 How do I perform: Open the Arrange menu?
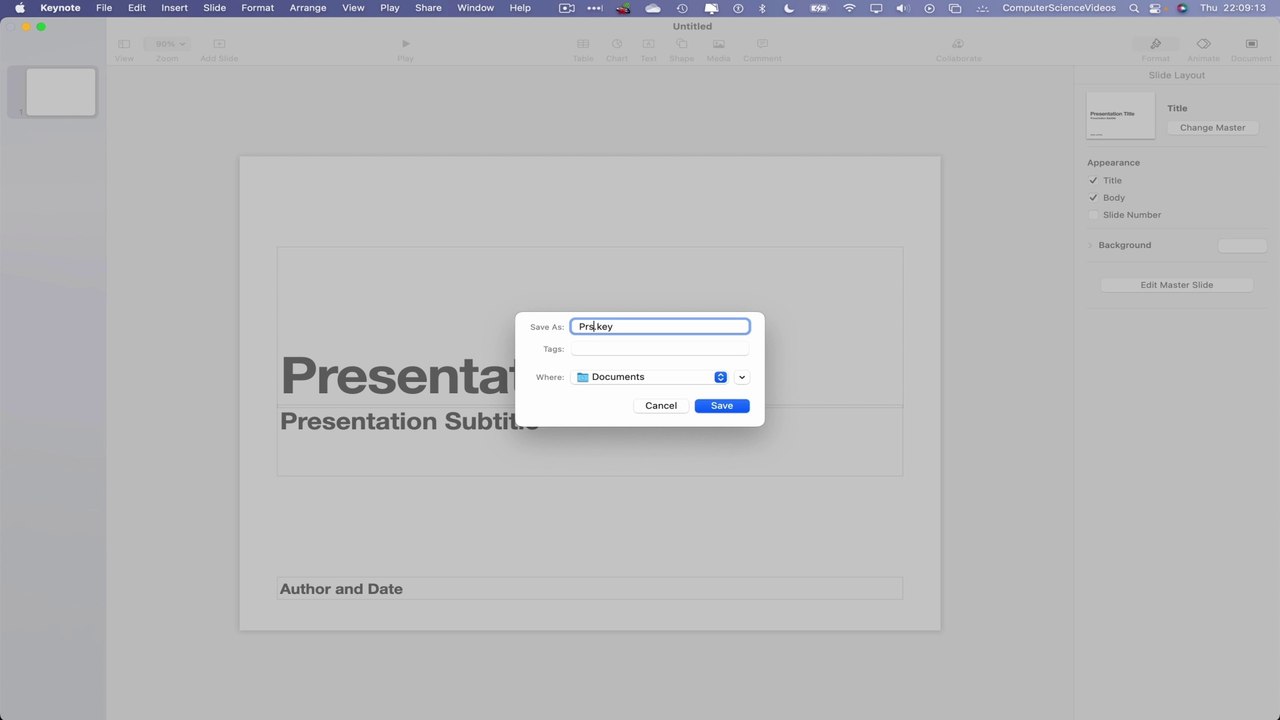point(308,8)
